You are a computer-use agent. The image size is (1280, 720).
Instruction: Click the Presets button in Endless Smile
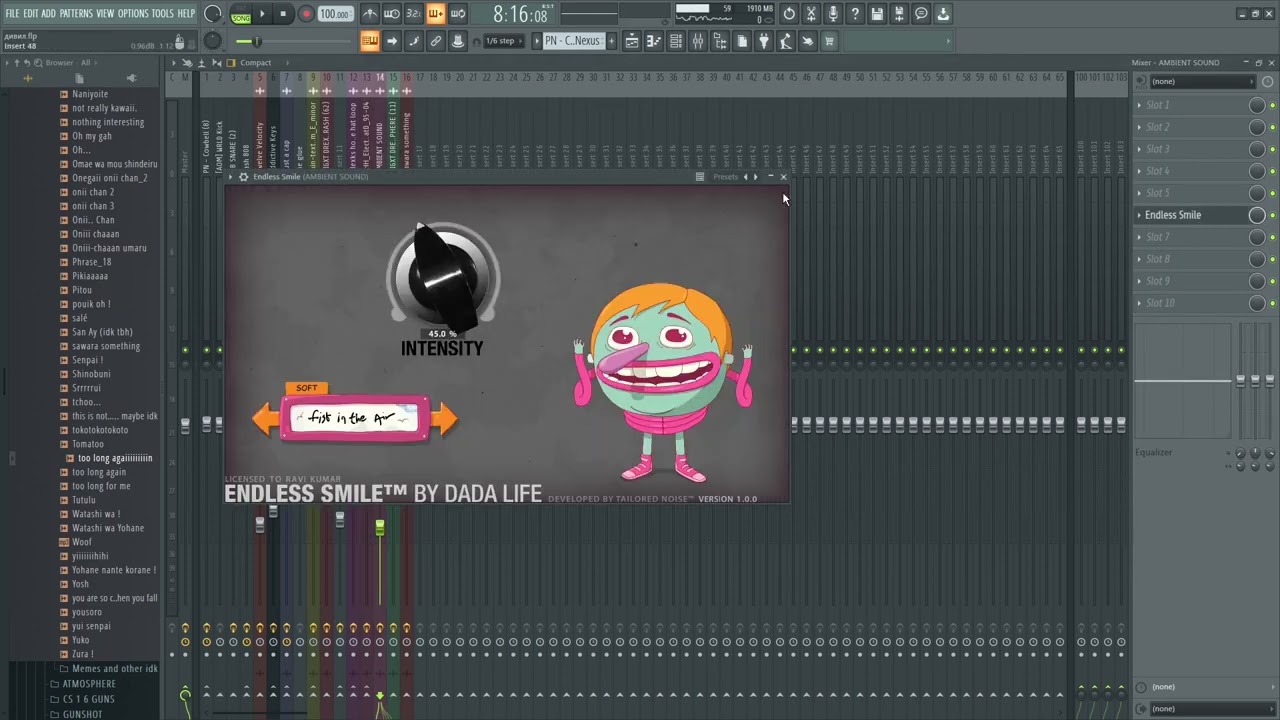[725, 177]
